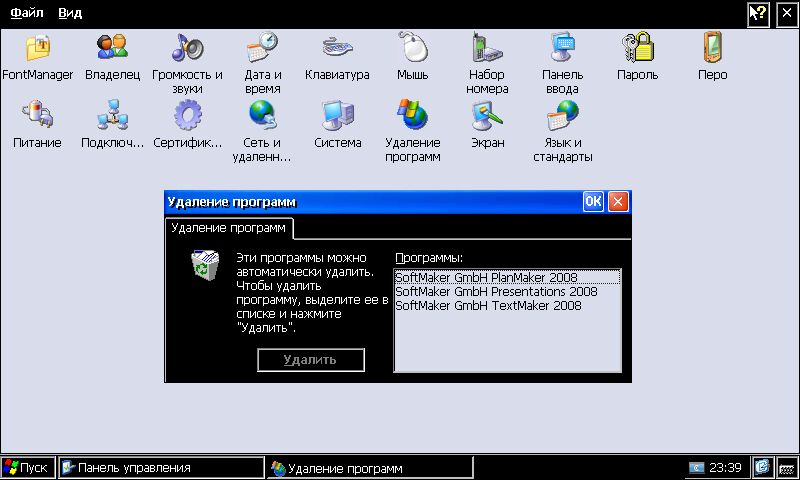Switch to Панель управления taskbar button

[x=161, y=467]
